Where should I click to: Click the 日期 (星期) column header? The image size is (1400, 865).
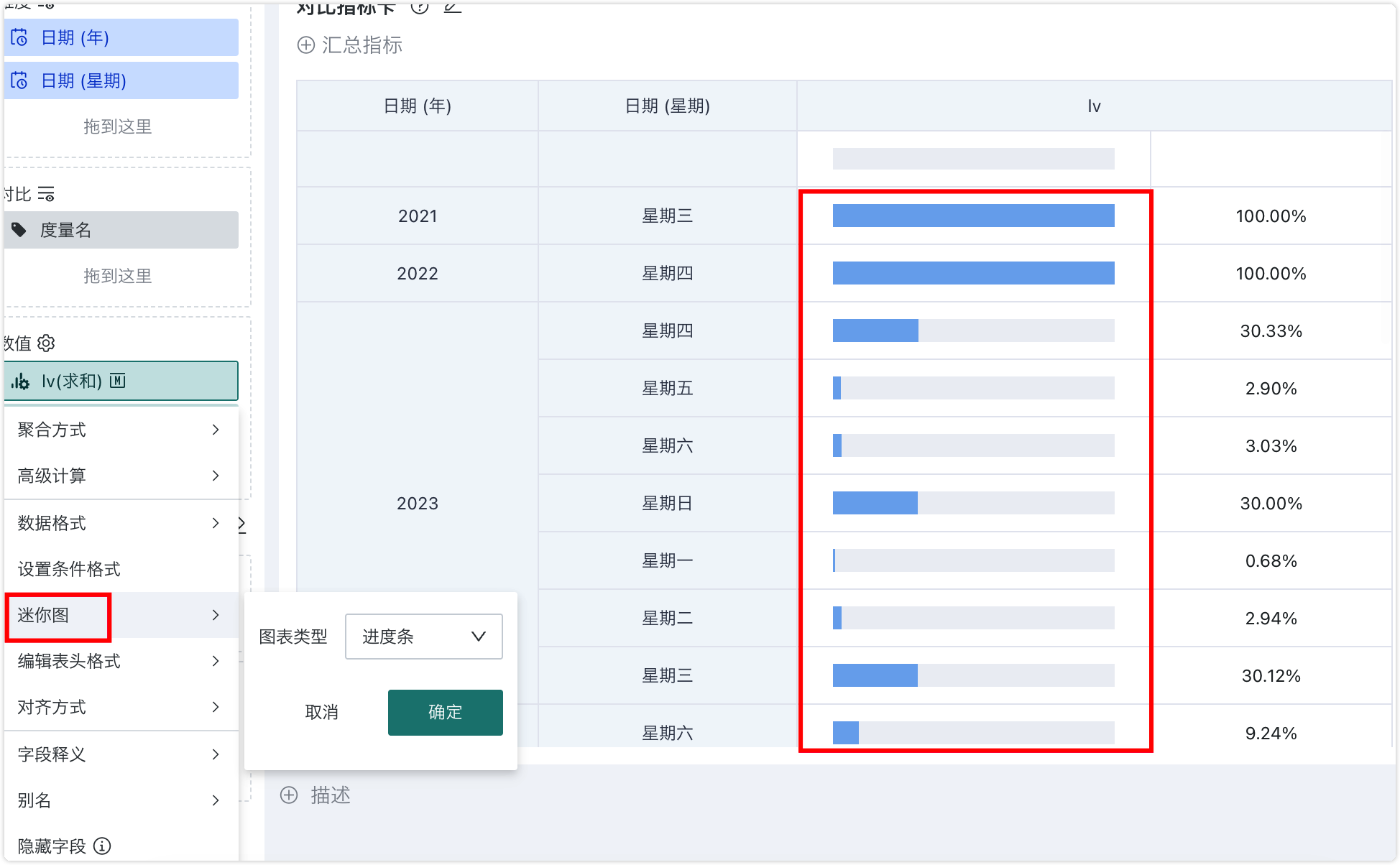(x=668, y=106)
